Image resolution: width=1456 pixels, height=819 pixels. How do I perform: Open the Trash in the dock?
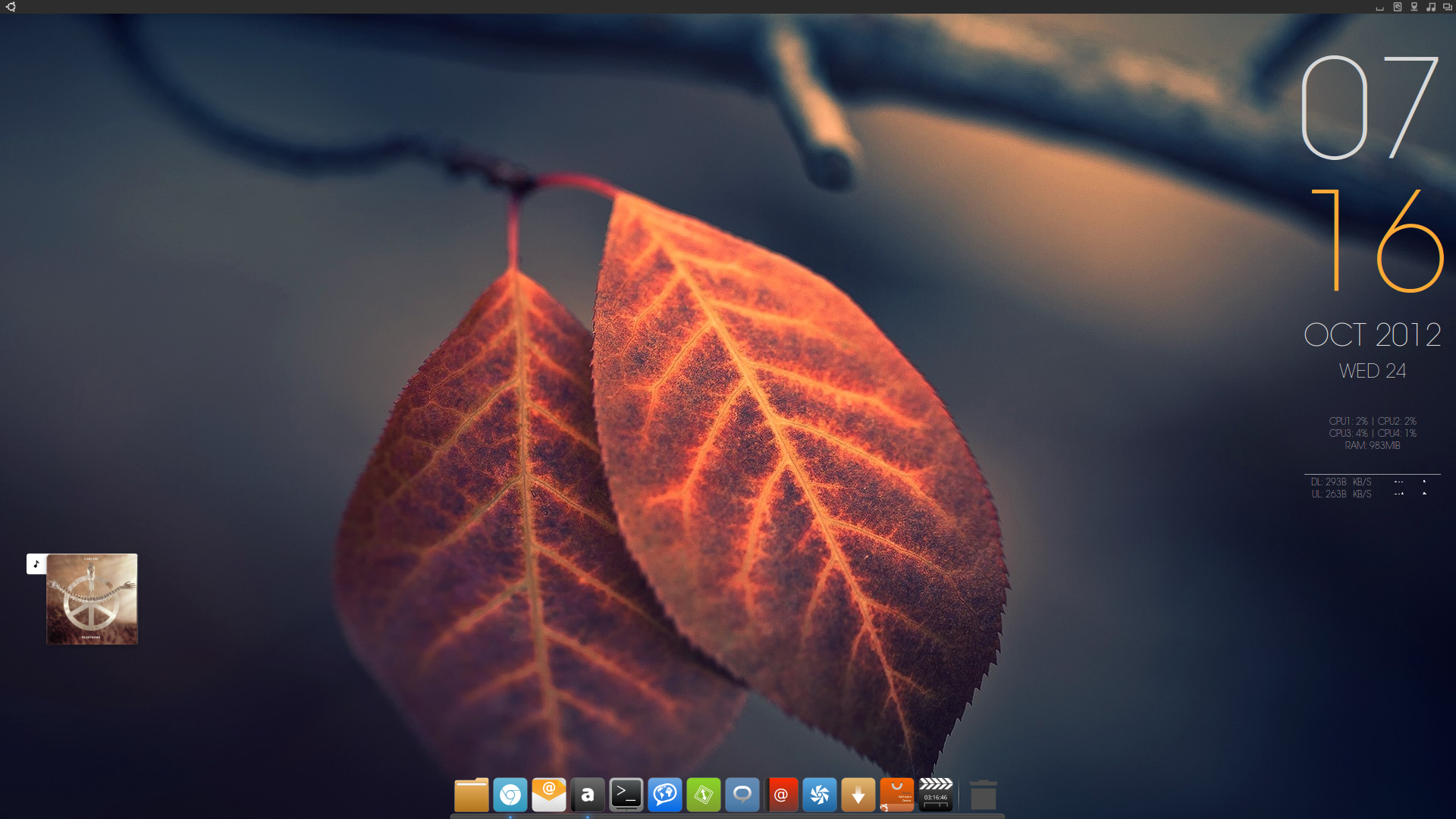pos(984,795)
